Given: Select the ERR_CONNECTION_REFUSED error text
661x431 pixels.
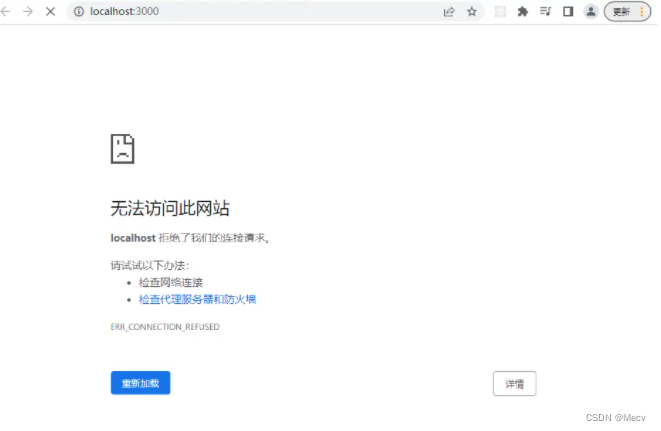Looking at the screenshot, I should point(165,327).
